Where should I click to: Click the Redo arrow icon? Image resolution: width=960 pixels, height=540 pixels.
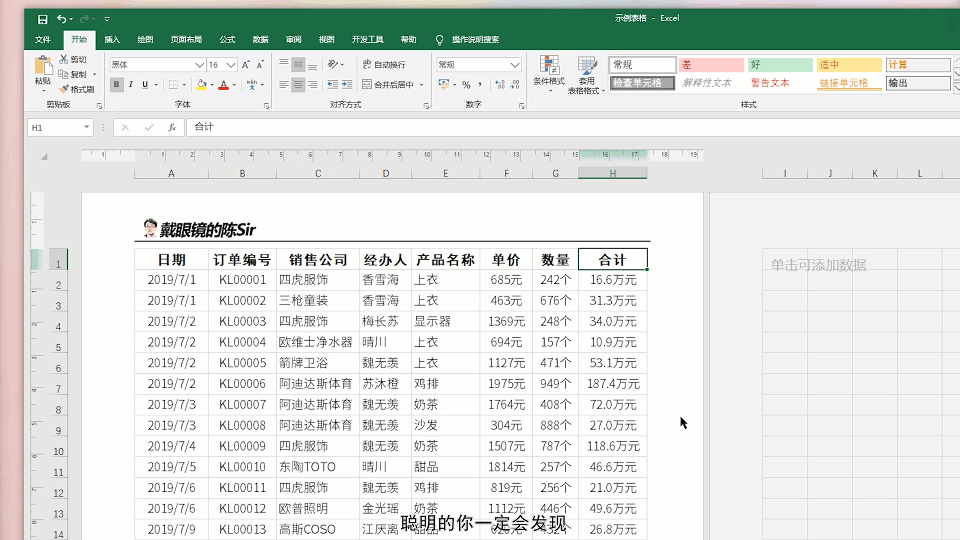(x=84, y=19)
